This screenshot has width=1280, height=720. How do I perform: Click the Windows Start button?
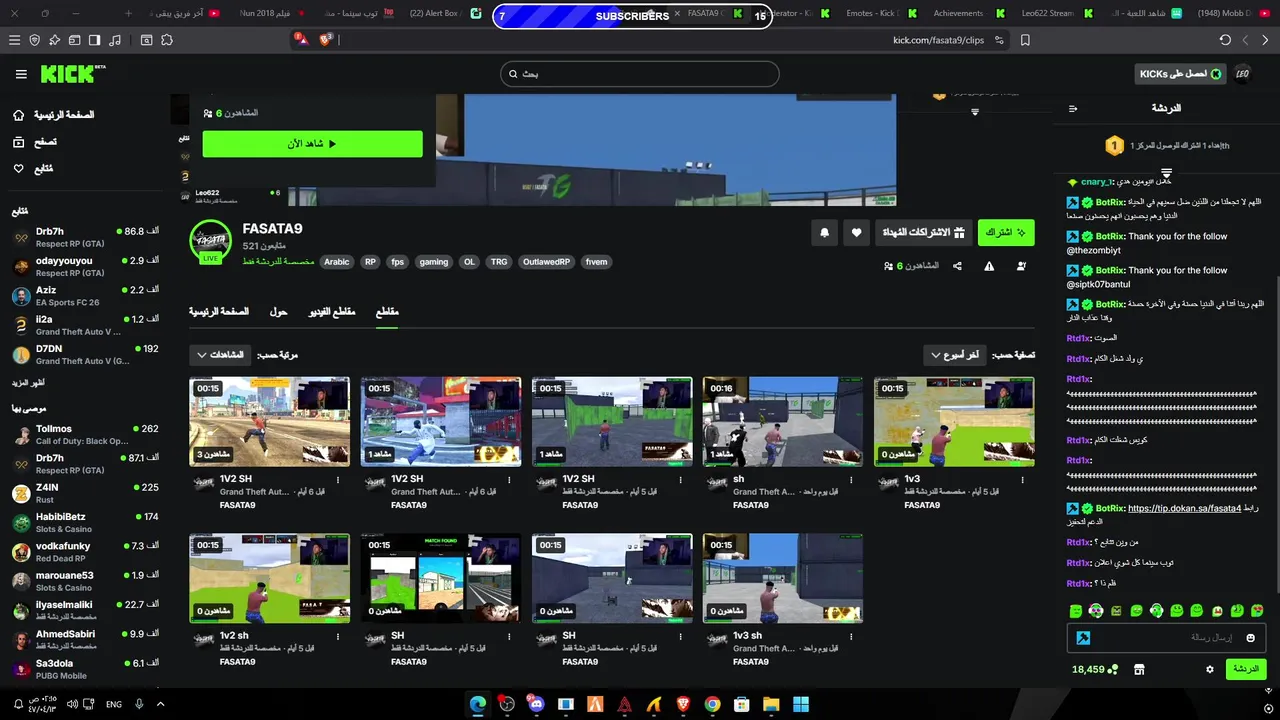[801, 704]
